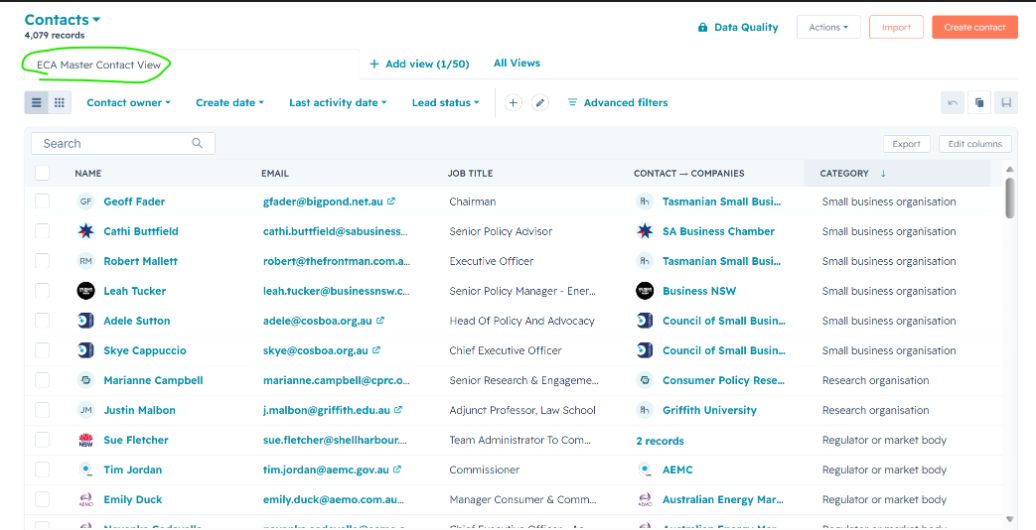The width and height of the screenshot is (1036, 530).
Task: Sort by the Email column header
Action: 275,173
